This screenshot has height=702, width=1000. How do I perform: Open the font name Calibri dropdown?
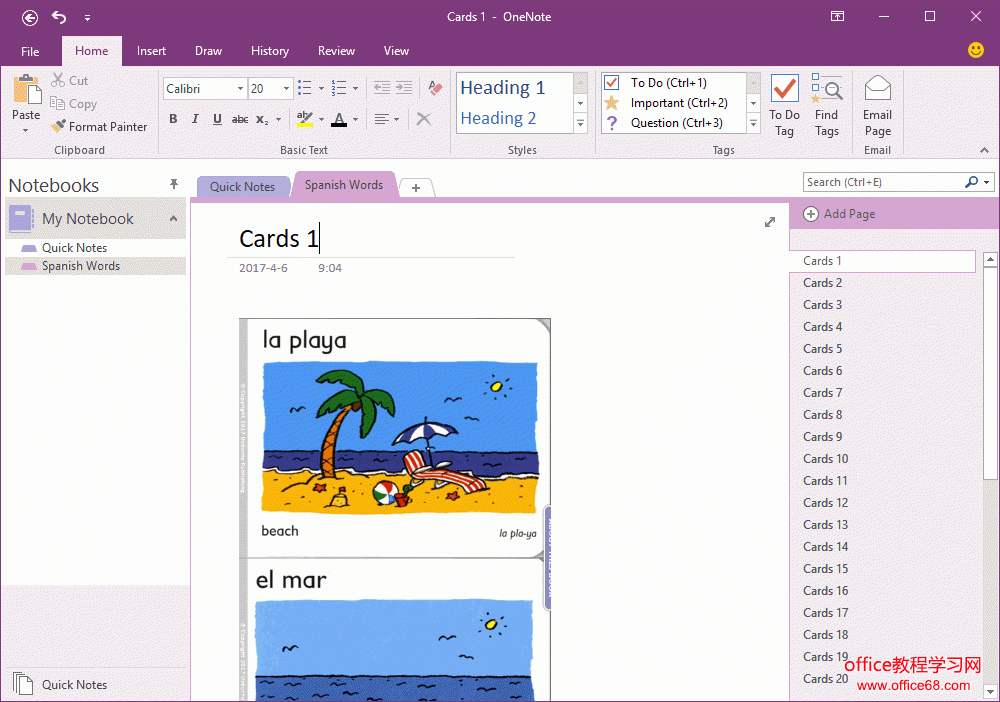point(240,89)
